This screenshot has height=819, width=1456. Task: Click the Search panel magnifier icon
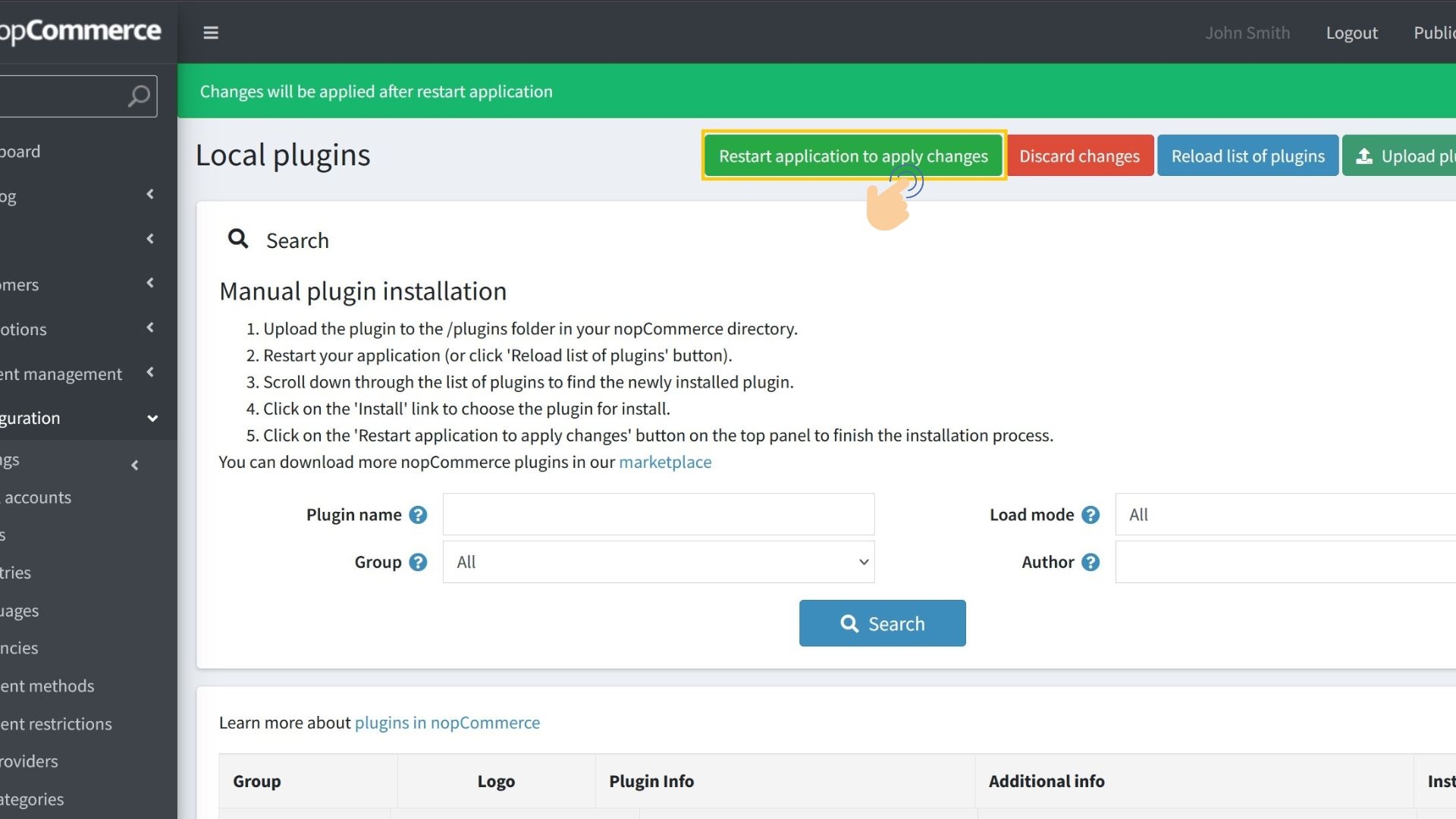pyautogui.click(x=238, y=239)
